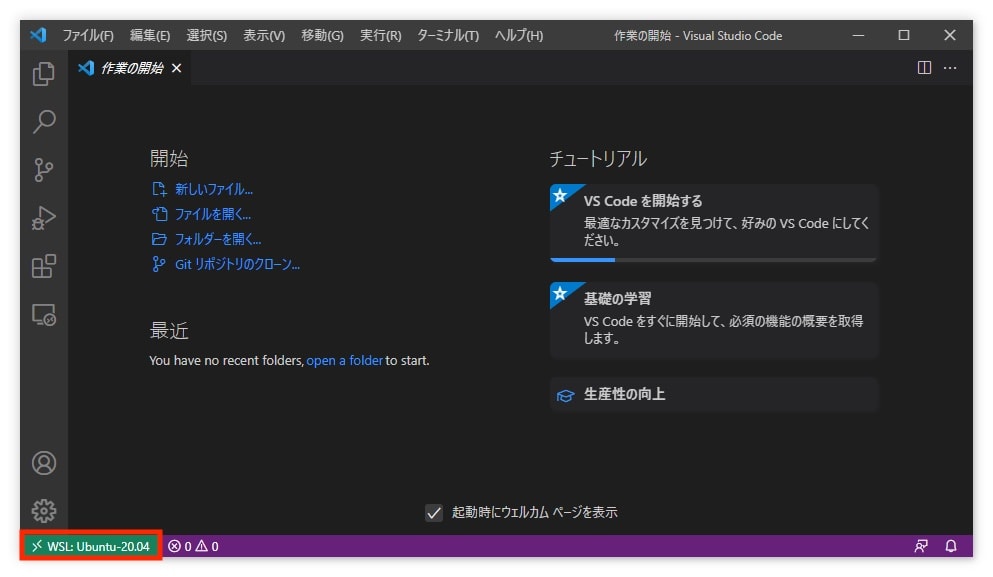Minimize the Visual Studio Code window
The width and height of the screenshot is (993, 577).
click(x=858, y=35)
